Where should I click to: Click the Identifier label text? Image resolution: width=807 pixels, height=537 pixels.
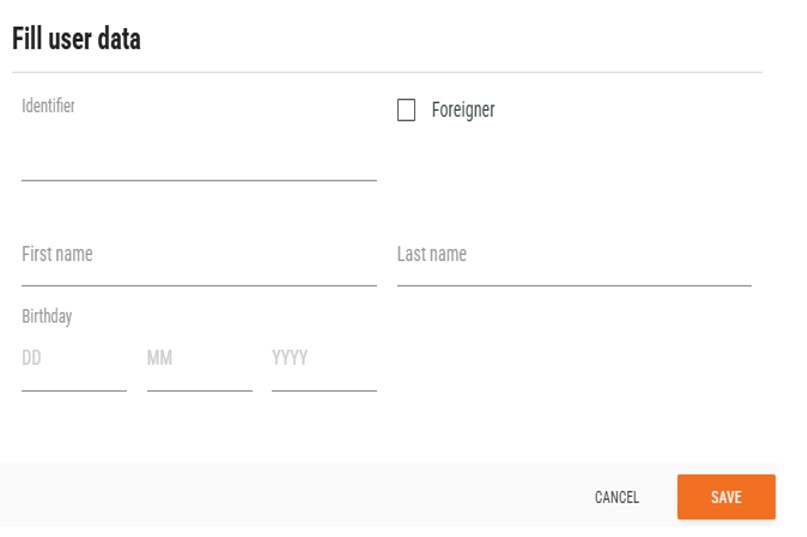pos(48,105)
